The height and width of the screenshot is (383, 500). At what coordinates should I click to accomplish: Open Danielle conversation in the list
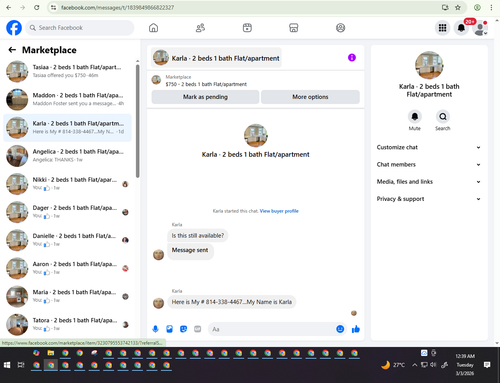coord(67,240)
